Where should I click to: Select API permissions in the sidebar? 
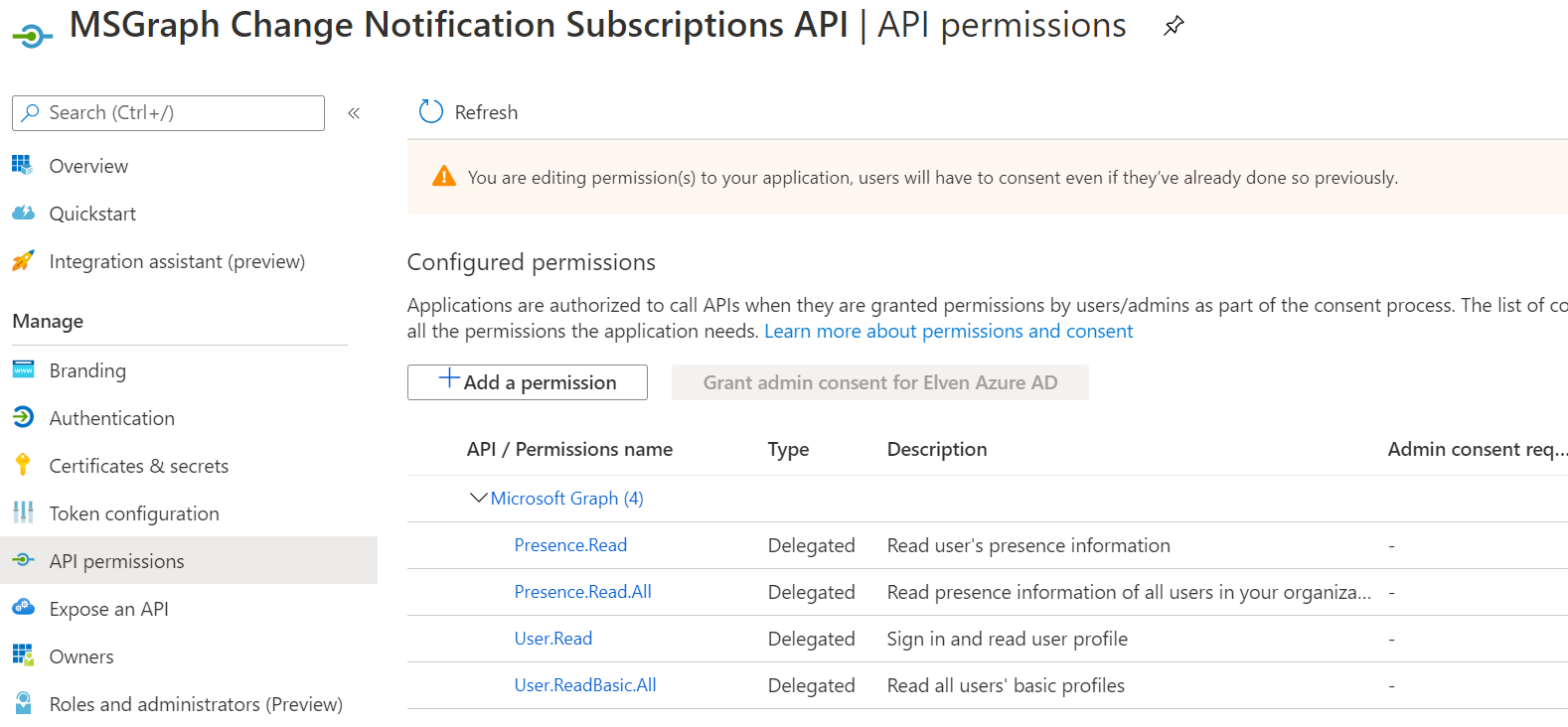(x=189, y=561)
